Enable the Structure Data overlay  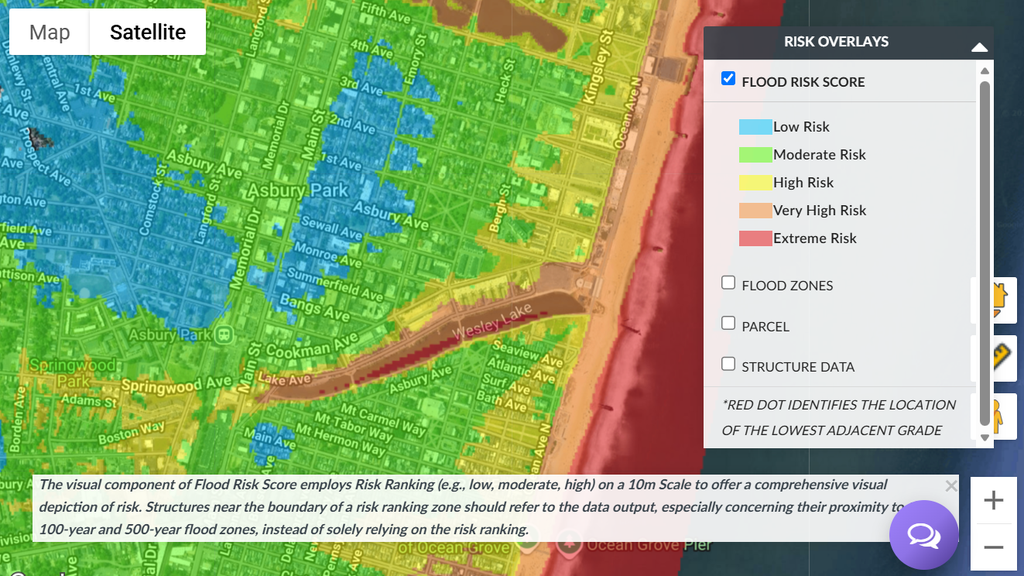point(728,364)
